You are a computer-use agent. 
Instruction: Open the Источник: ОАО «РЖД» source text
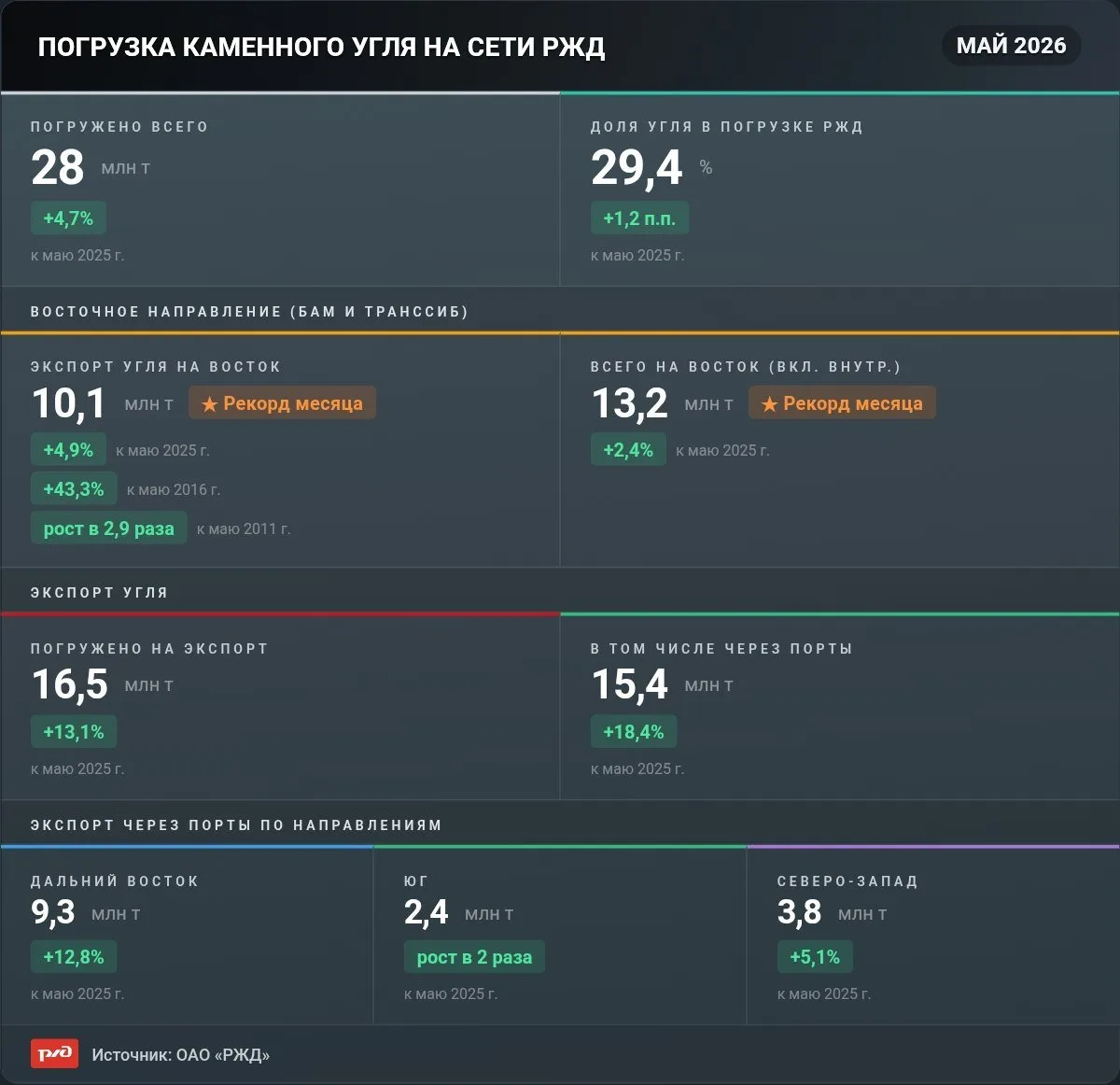[181, 1055]
